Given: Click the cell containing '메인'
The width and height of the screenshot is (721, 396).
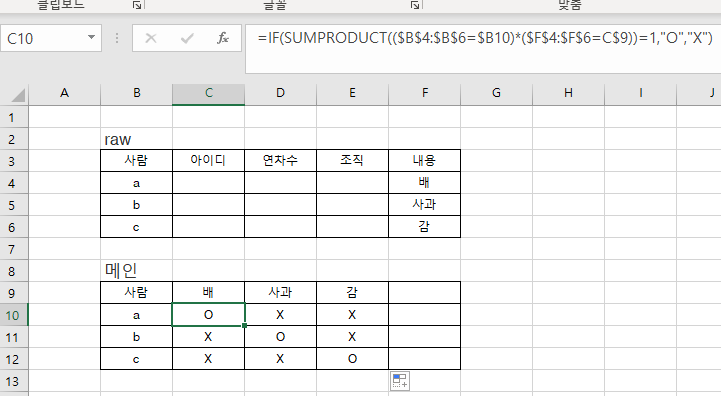Looking at the screenshot, I should pos(137,270).
